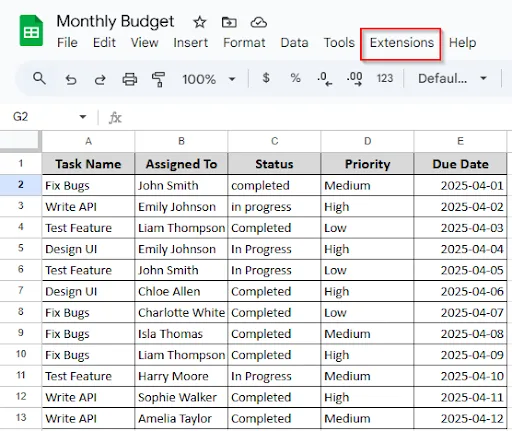Select column C header
Screen dimensions: 512x431
tap(274, 141)
